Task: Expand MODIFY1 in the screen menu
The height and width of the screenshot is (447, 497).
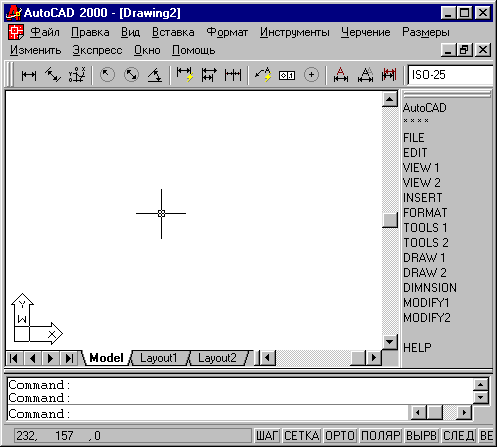Action: pos(426,303)
